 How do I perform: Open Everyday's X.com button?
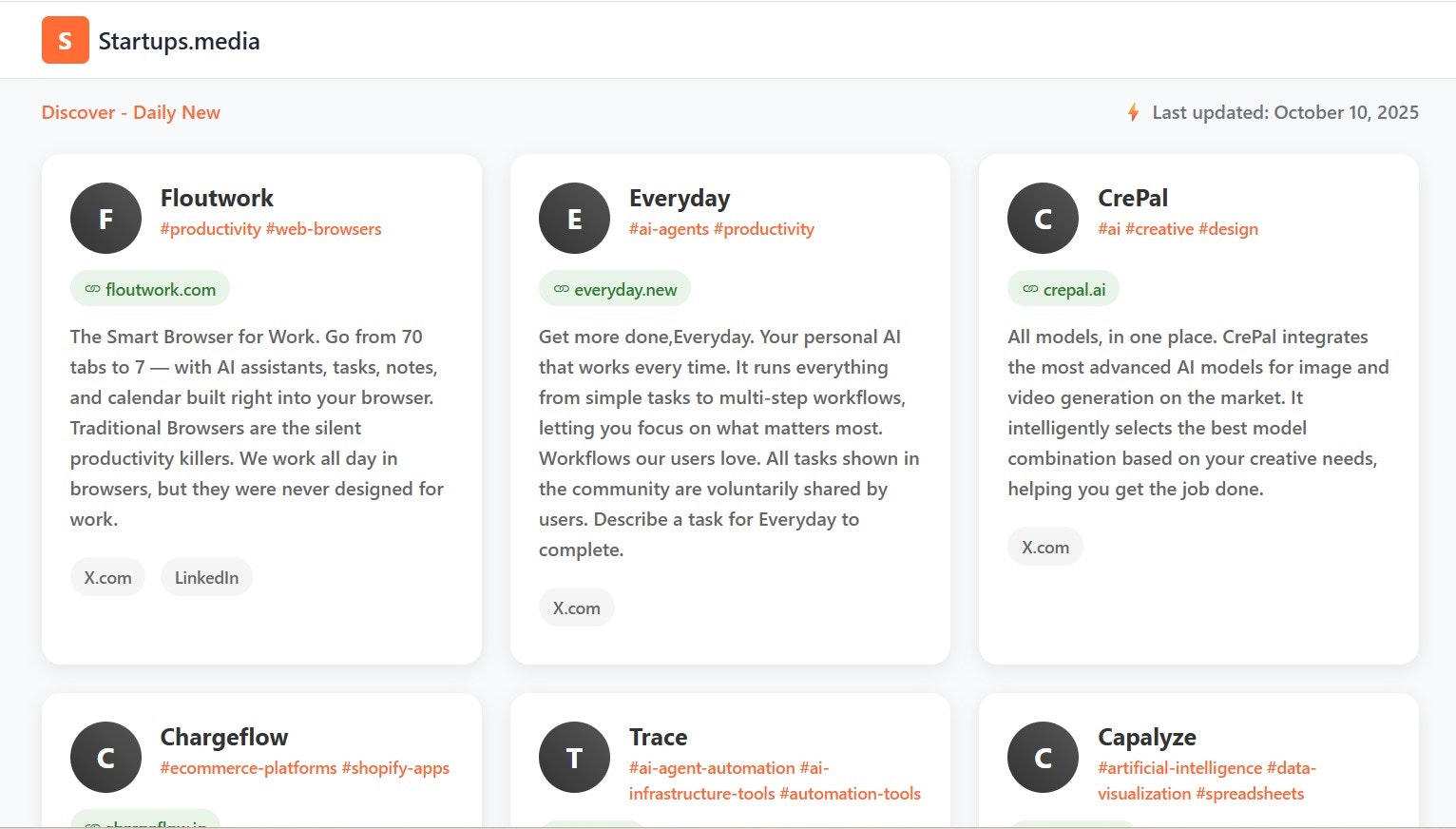(577, 607)
